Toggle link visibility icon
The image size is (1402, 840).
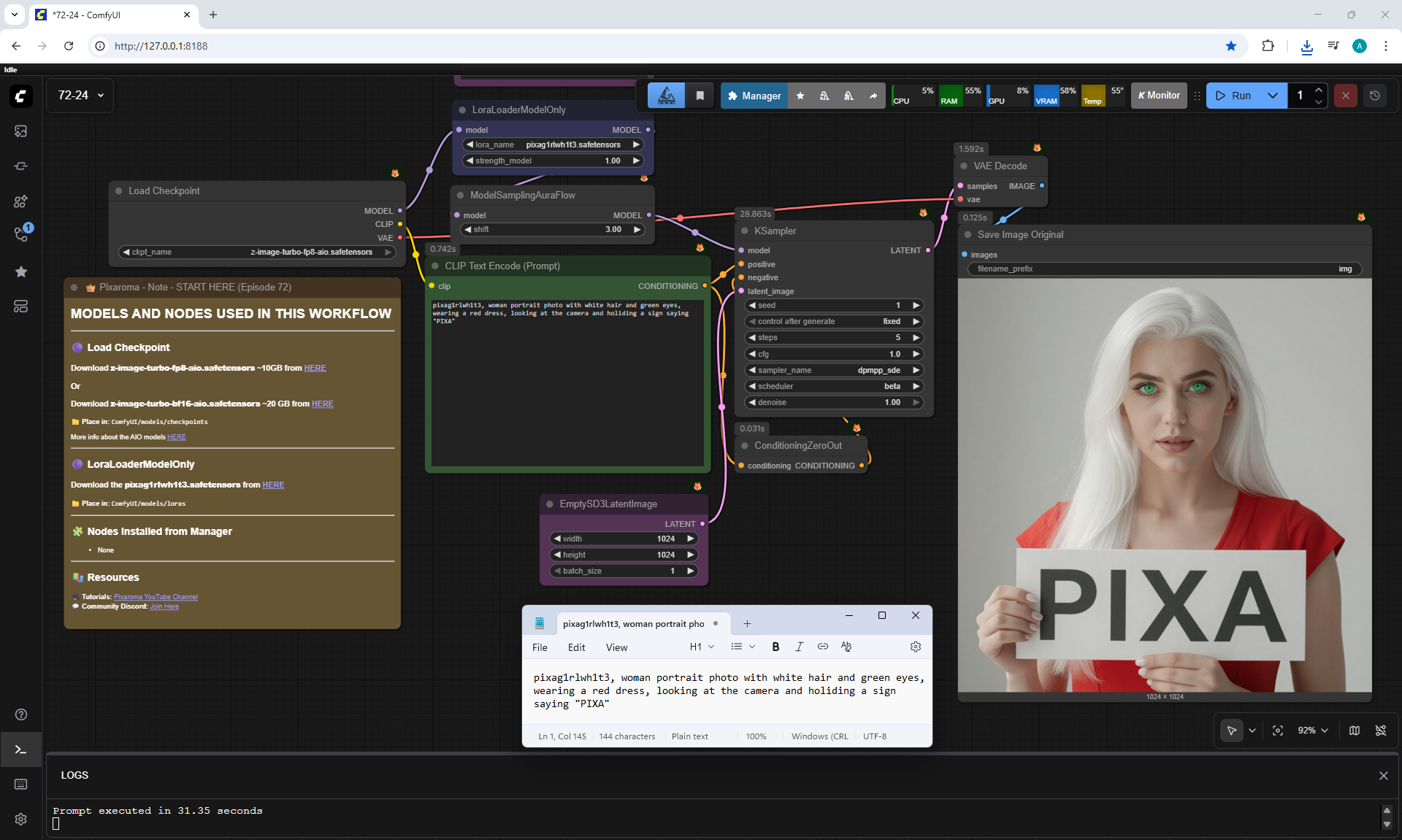(1381, 731)
